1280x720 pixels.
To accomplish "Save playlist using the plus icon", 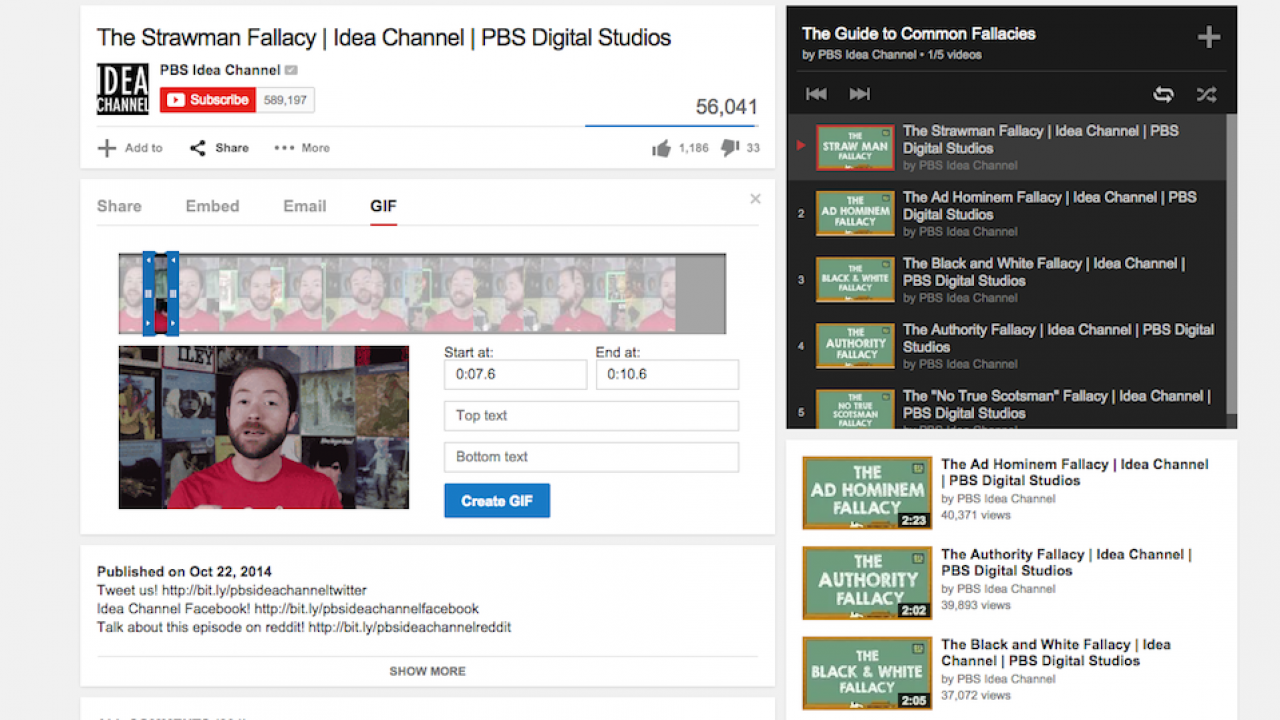I will [1208, 38].
